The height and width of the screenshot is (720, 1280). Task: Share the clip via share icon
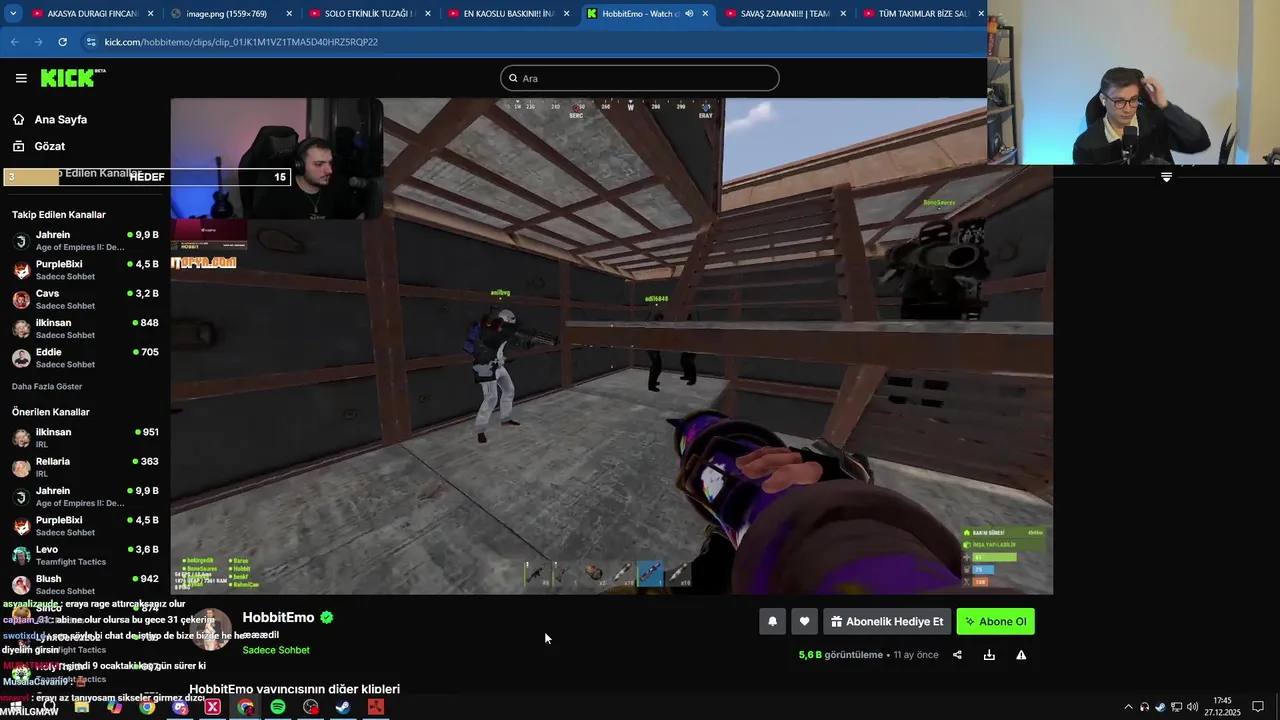coord(957,655)
